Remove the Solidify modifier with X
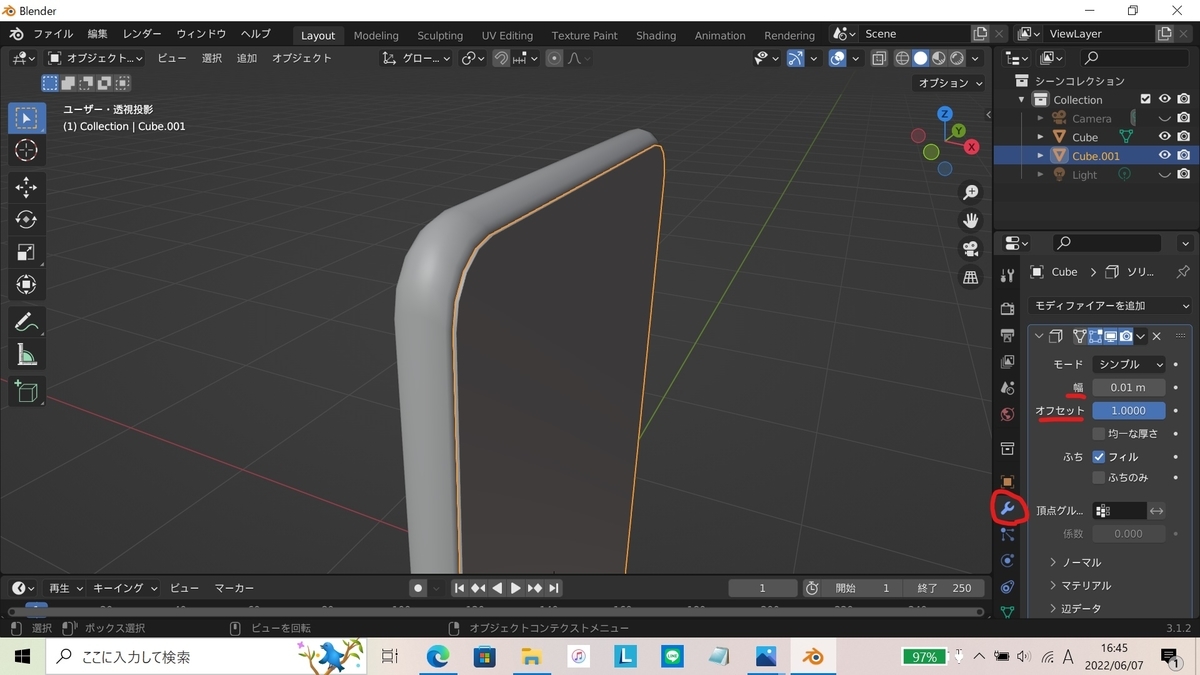 coord(1156,336)
